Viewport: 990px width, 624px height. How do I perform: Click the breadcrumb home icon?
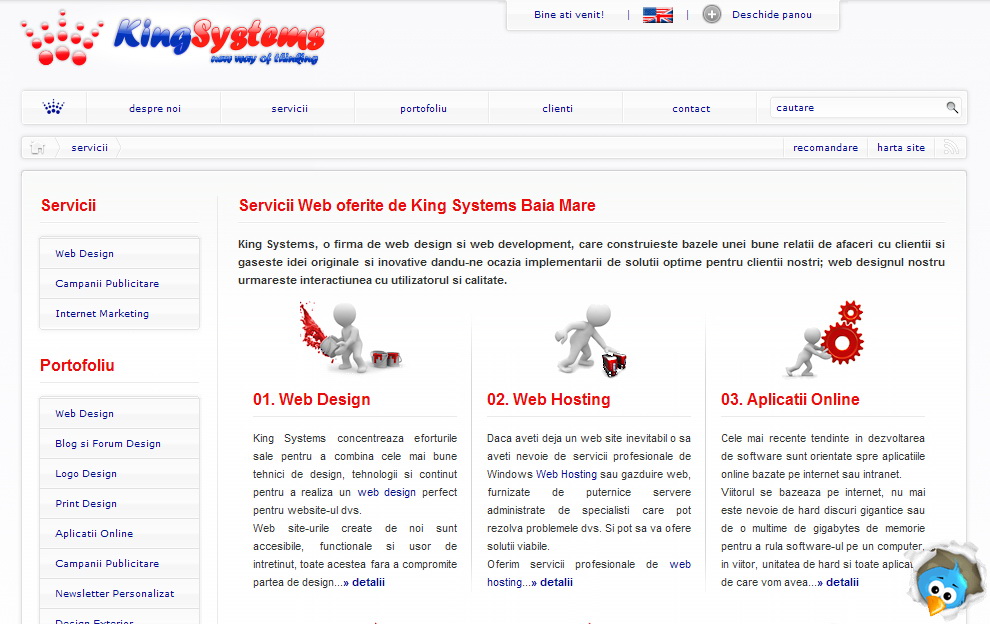tap(38, 148)
